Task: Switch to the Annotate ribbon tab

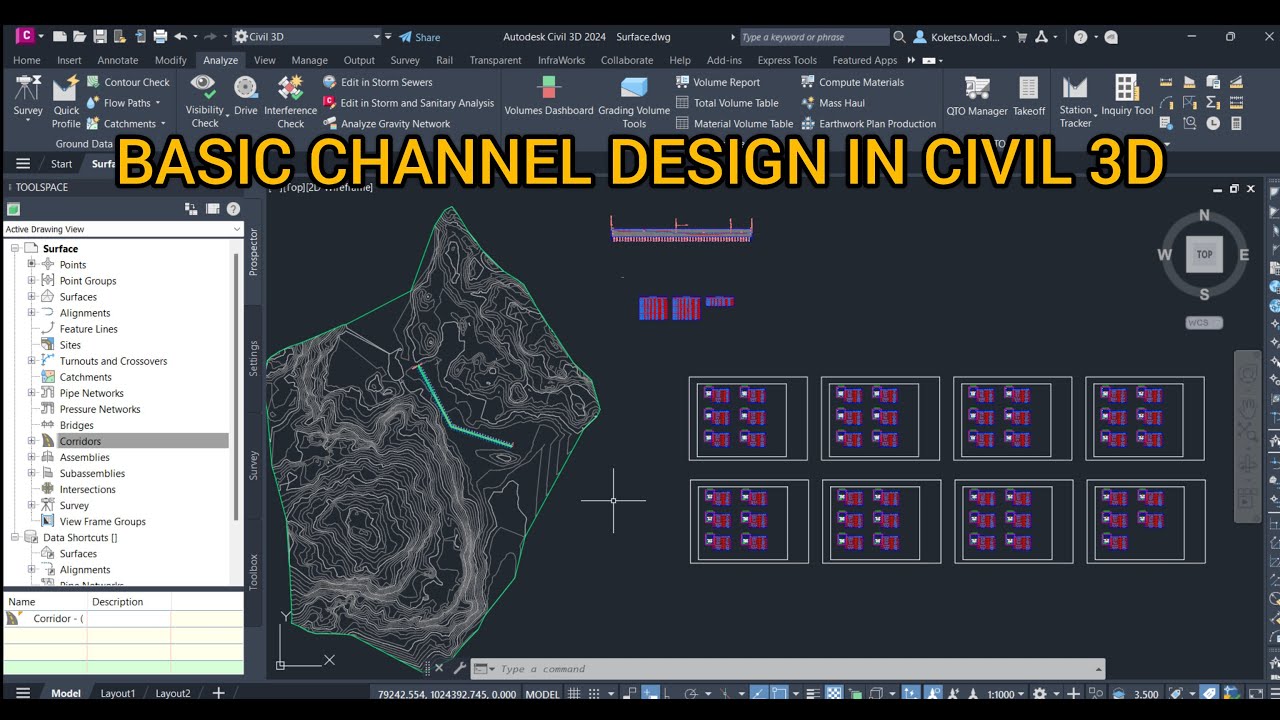Action: (118, 60)
